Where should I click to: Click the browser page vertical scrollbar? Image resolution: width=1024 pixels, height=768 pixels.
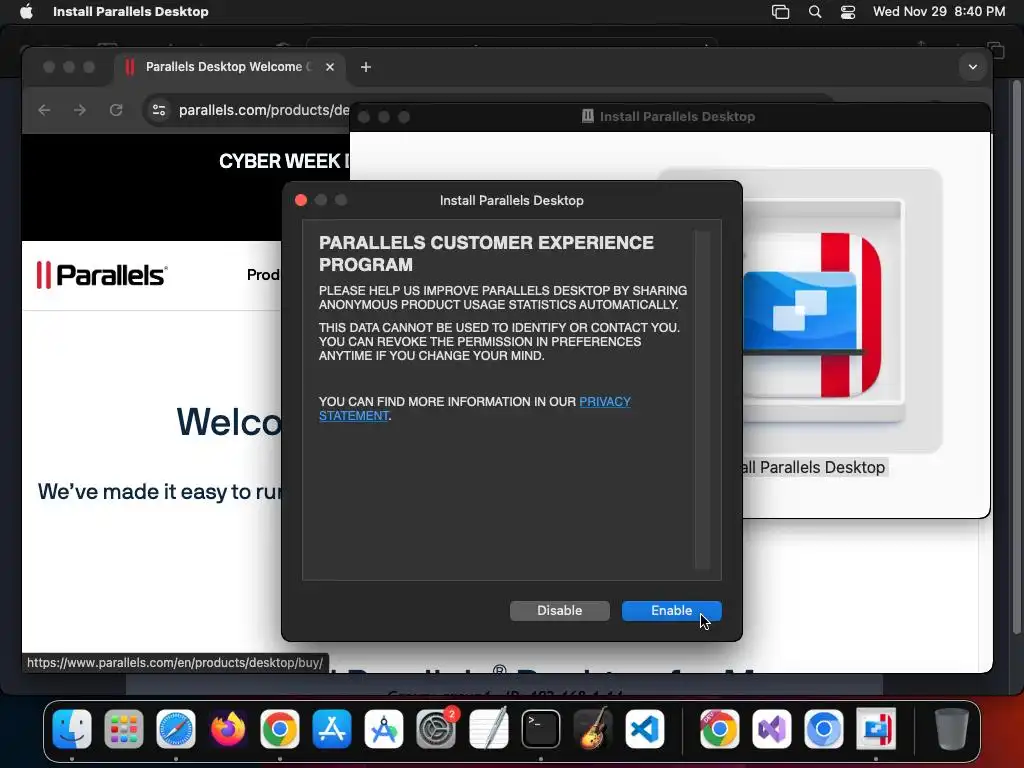[1016, 356]
